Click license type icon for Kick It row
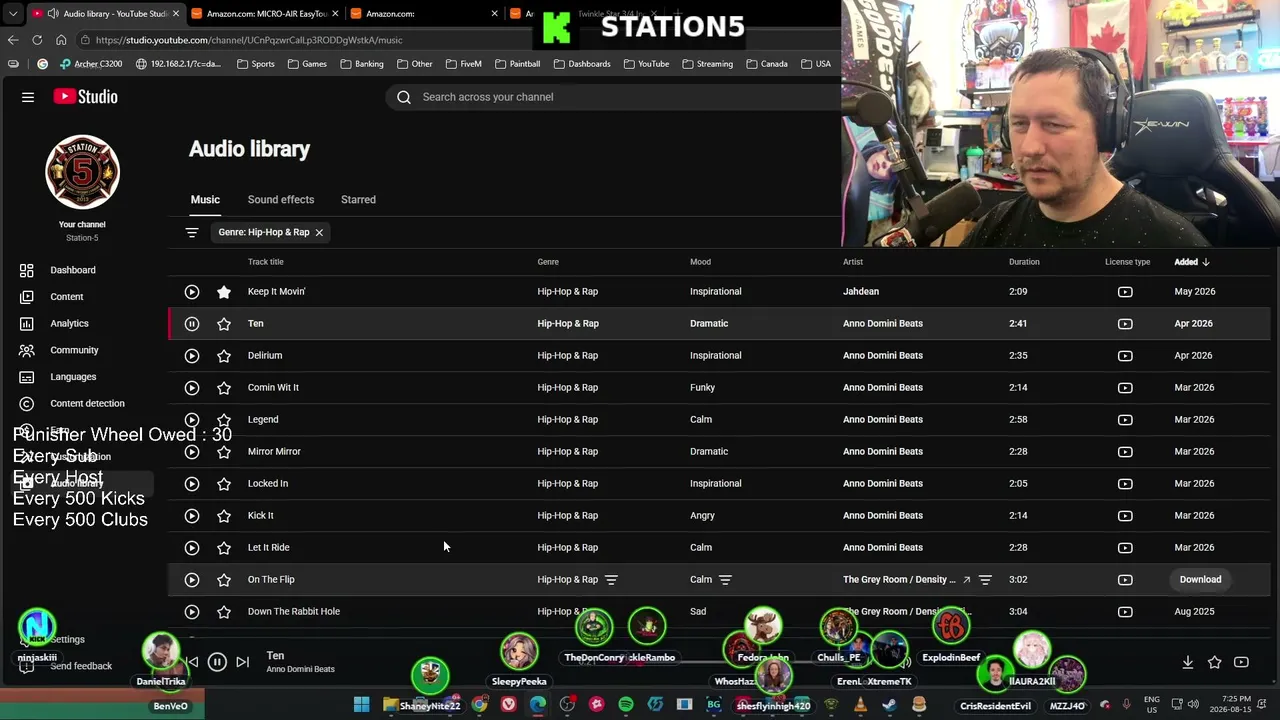Screen dimensions: 1280x720 (x=1125, y=516)
